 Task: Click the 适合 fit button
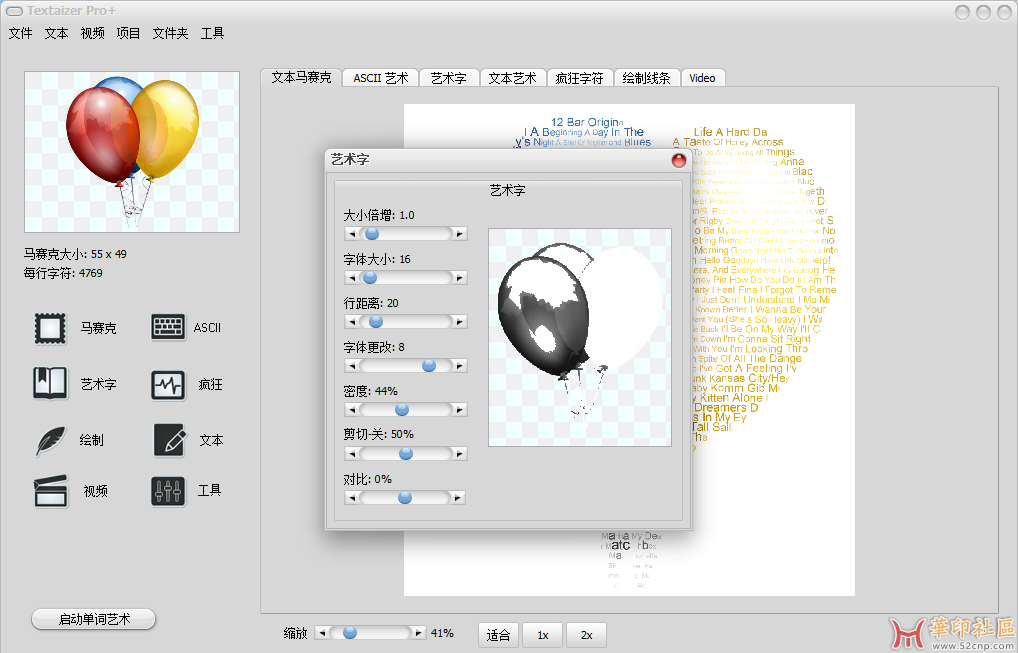[x=498, y=635]
